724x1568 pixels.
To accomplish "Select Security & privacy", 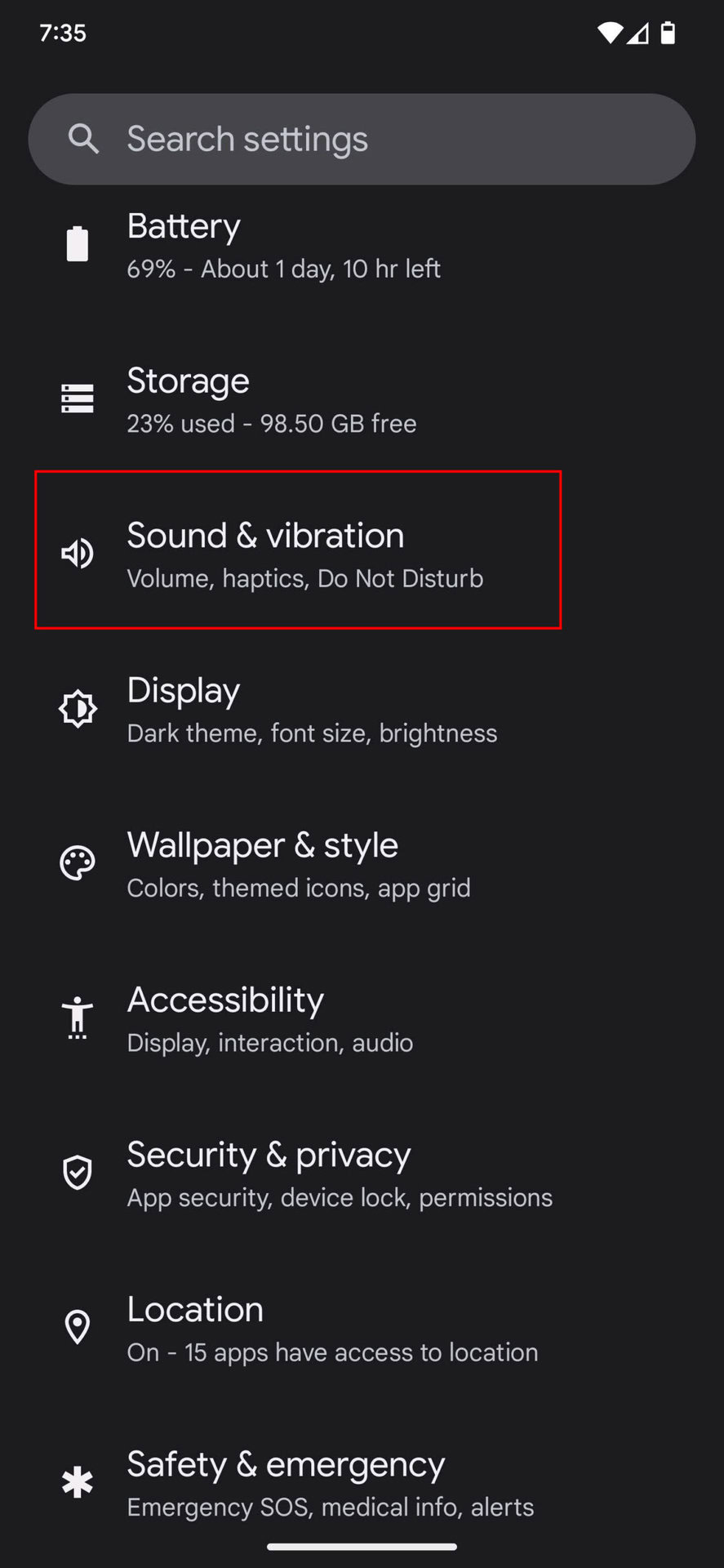I will (339, 1174).
